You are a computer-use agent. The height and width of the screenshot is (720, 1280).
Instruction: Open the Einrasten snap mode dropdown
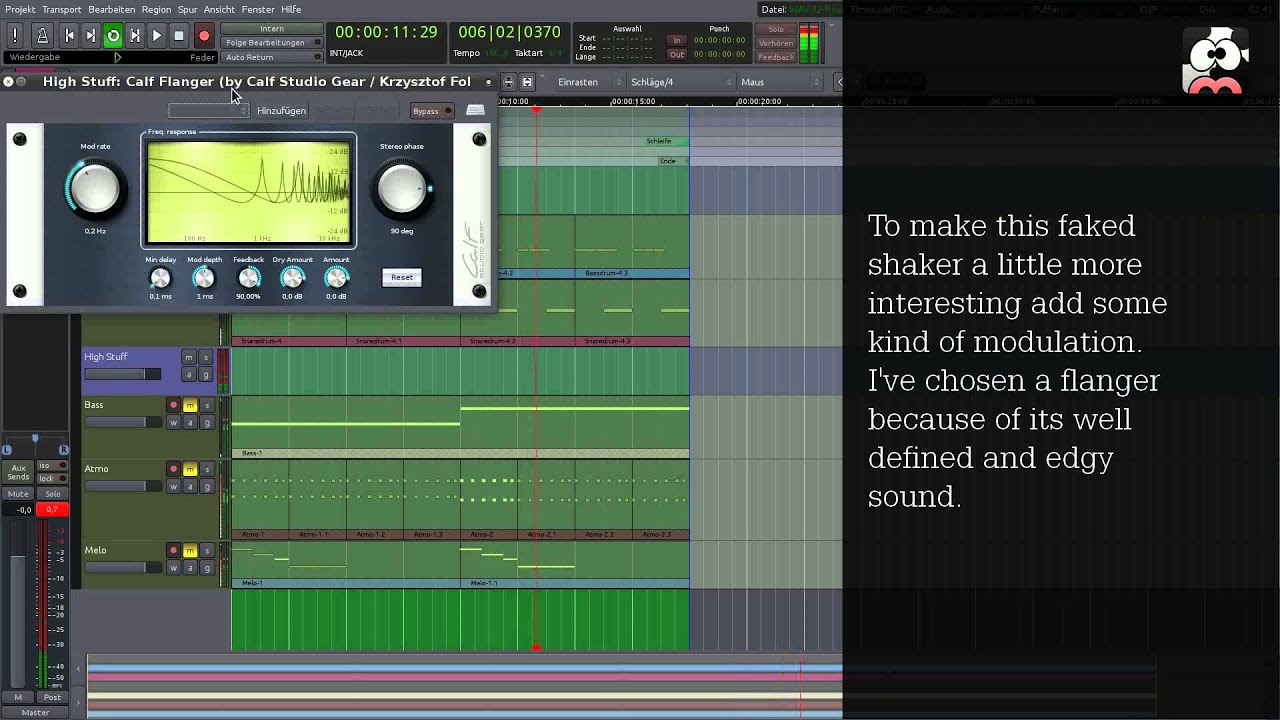point(589,82)
